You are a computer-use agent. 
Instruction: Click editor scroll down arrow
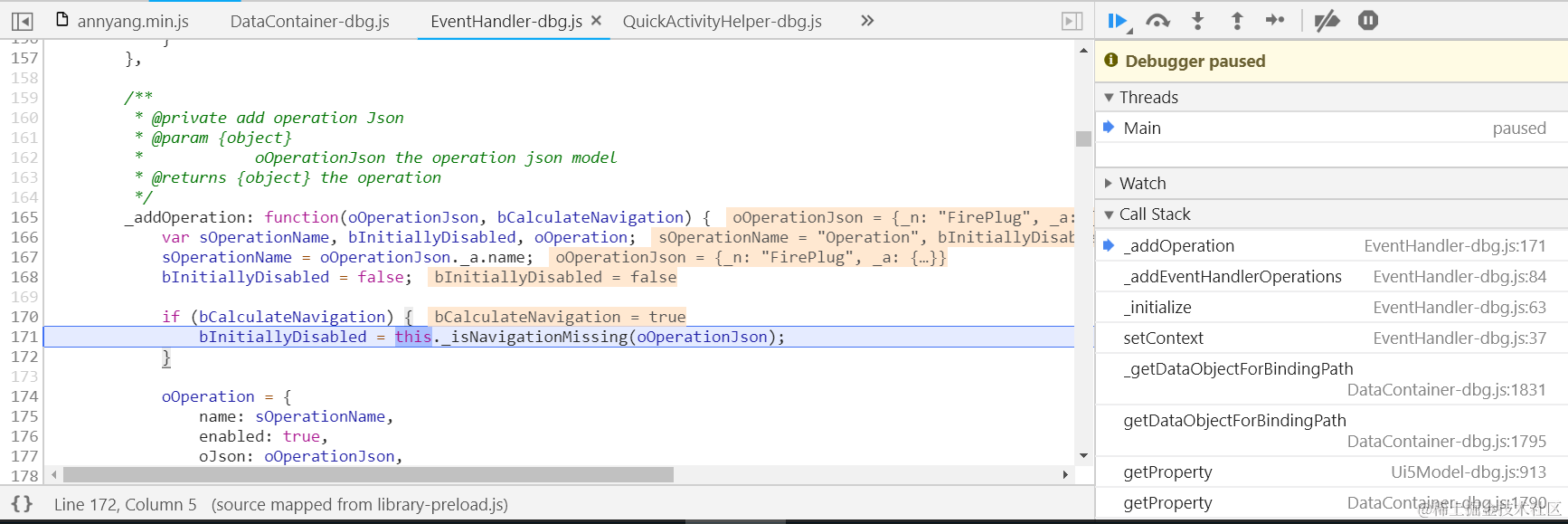click(1083, 455)
